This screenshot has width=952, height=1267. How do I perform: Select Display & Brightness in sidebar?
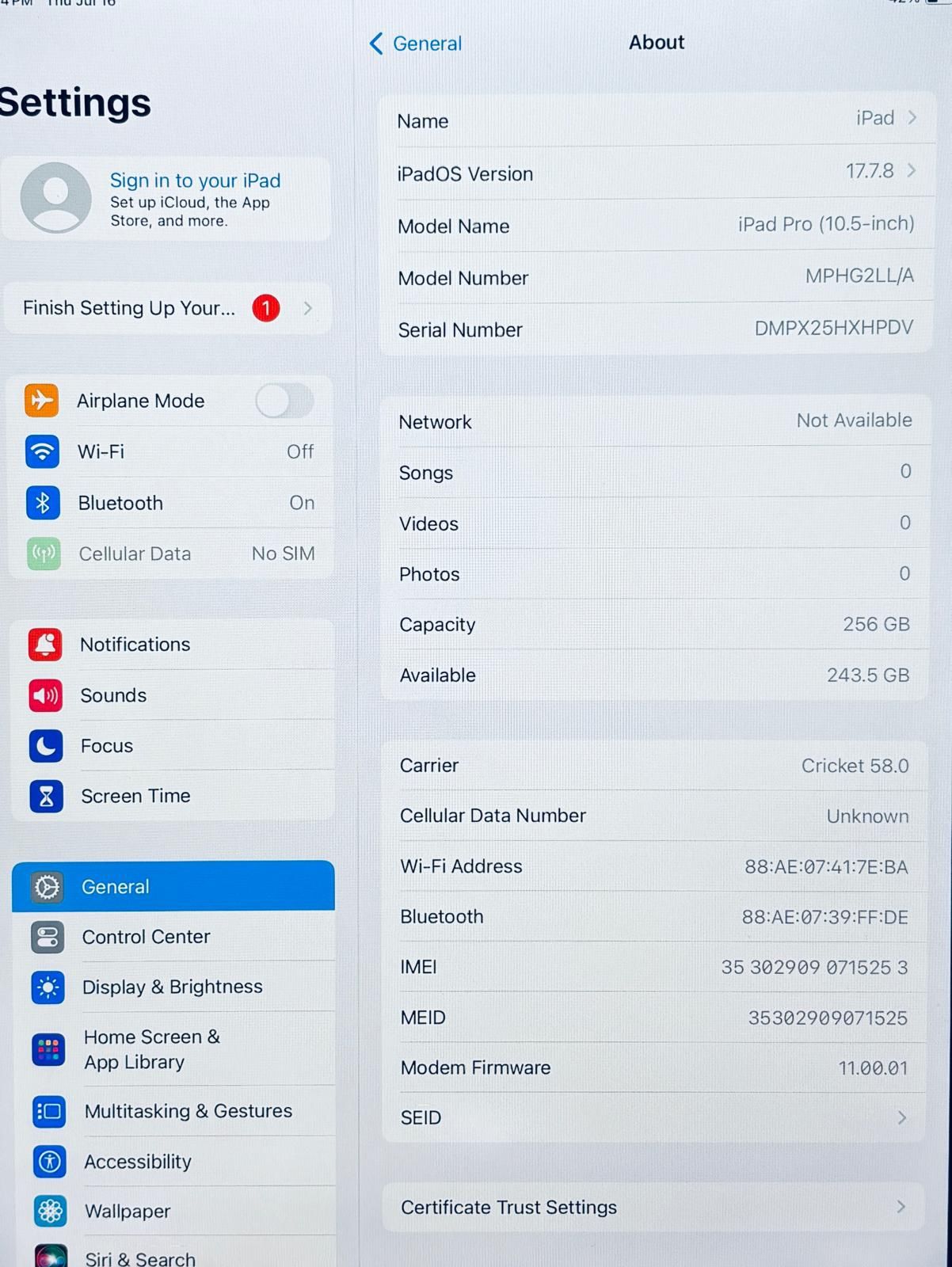click(174, 987)
